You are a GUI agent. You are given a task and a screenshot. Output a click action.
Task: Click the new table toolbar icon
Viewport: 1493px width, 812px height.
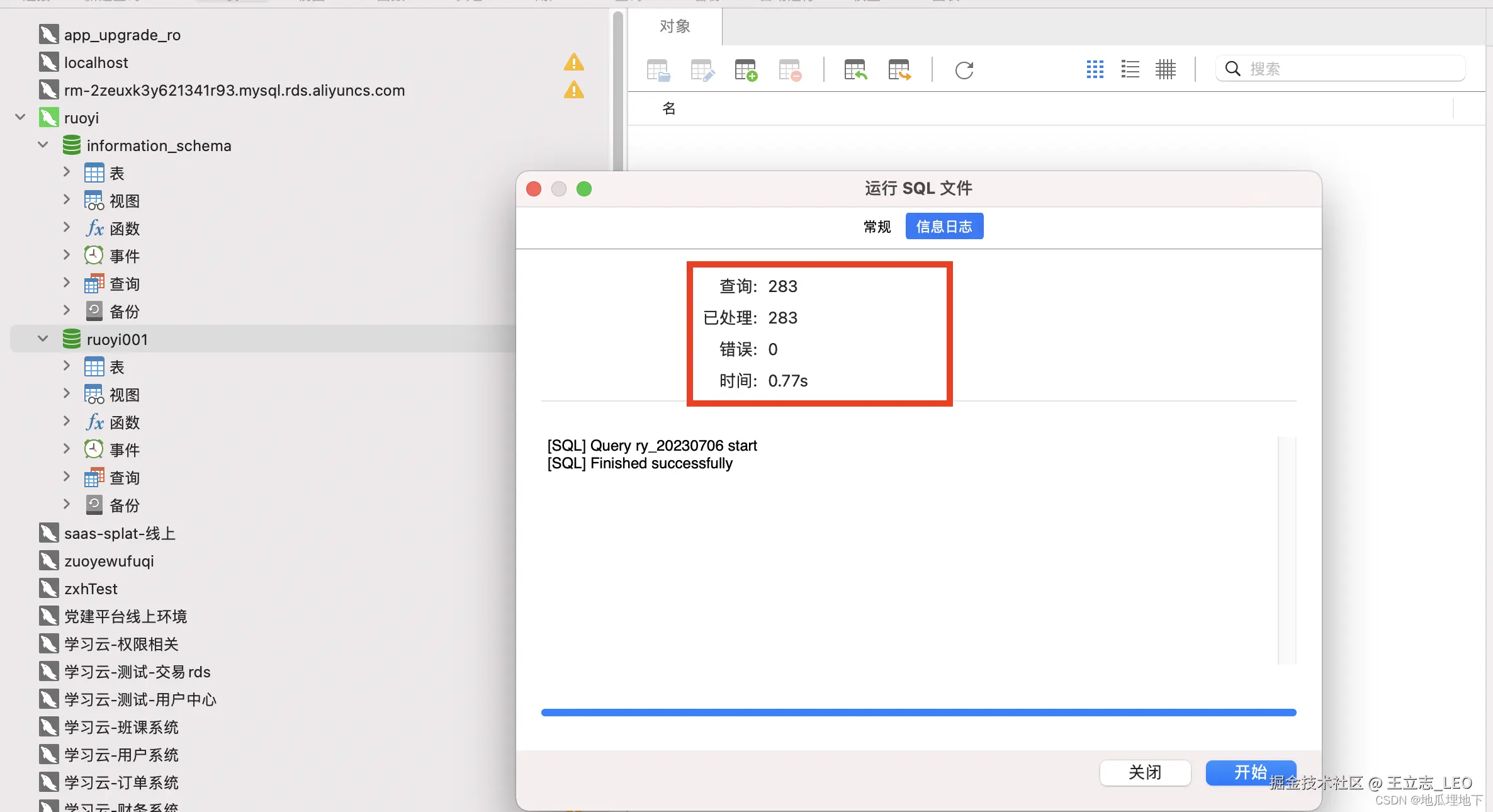(x=746, y=70)
